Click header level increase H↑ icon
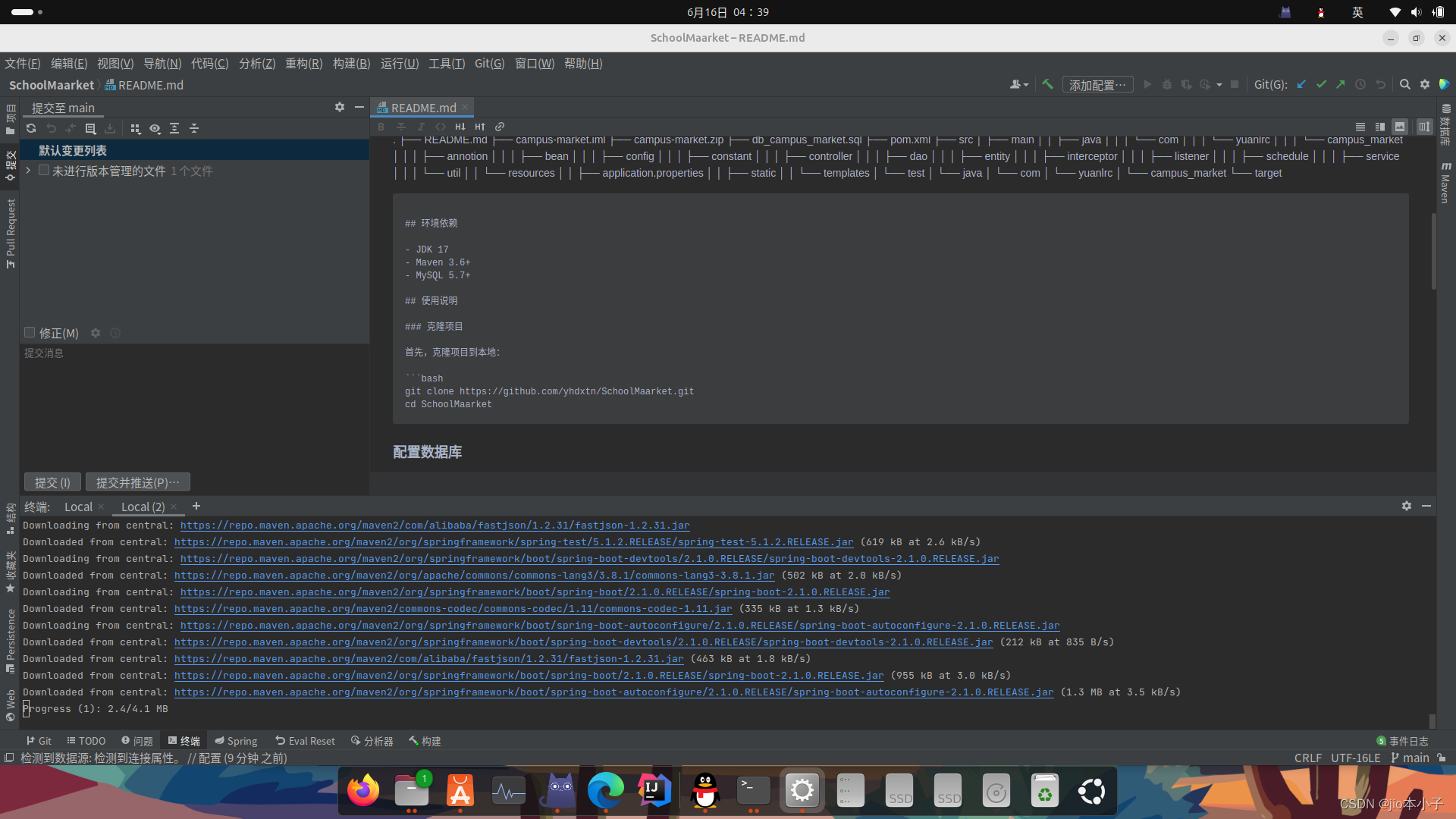The height and width of the screenshot is (819, 1456). click(x=479, y=127)
